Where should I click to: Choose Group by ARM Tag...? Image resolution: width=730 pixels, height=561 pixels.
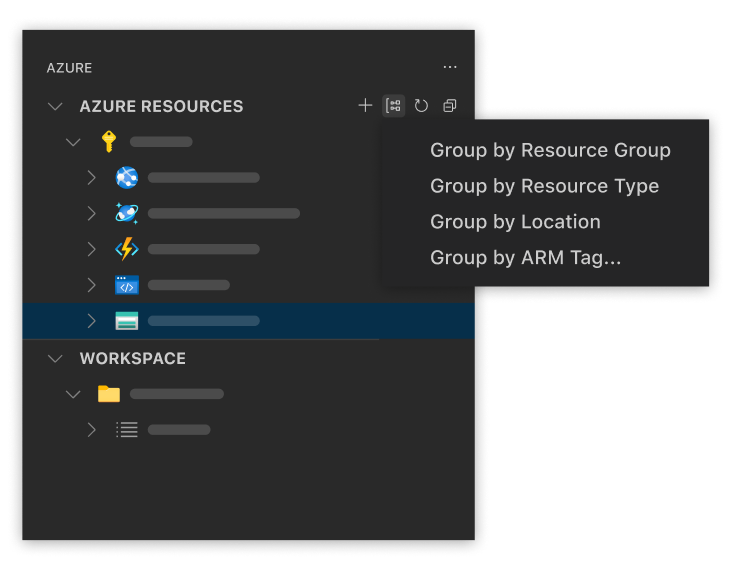click(x=525, y=257)
